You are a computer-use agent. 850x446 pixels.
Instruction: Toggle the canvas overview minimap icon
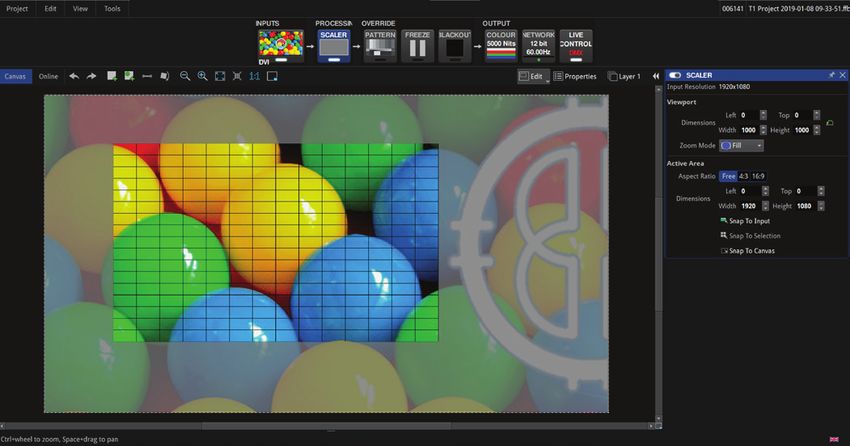(272, 76)
